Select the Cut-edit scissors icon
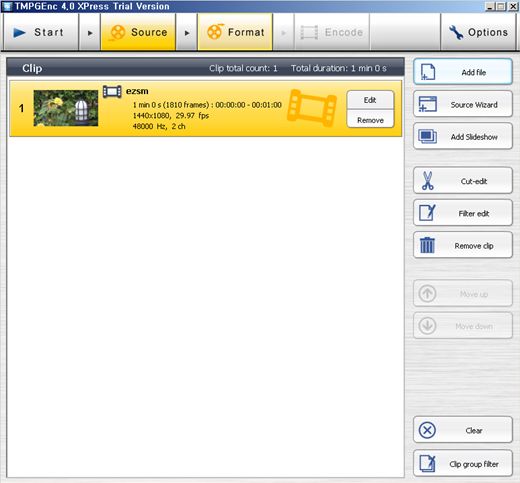Image resolution: width=520 pixels, height=483 pixels. 428,181
